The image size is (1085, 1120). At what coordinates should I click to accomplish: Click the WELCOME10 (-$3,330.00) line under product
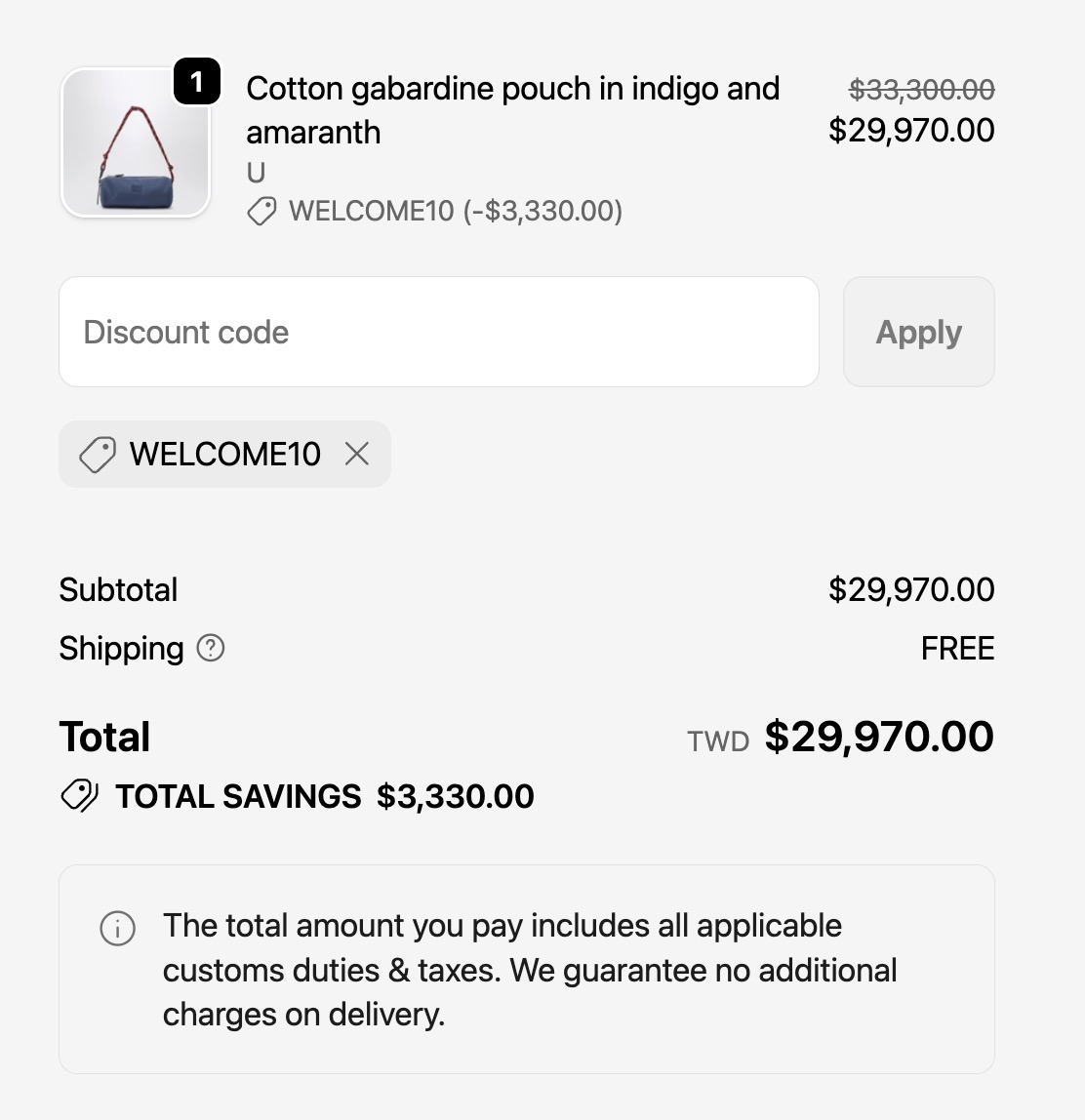tap(456, 212)
